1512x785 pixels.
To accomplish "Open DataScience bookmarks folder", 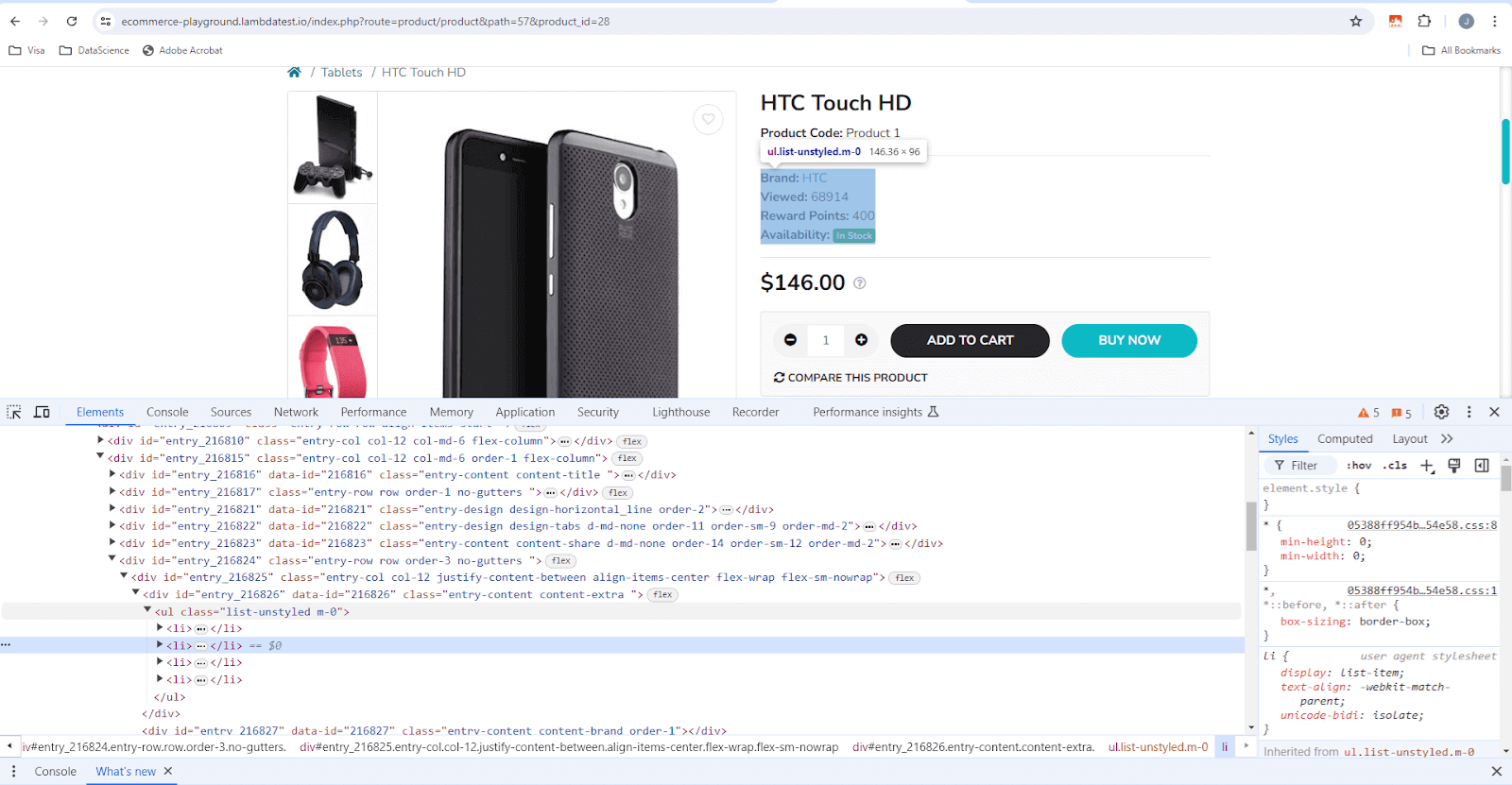I will [x=94, y=51].
